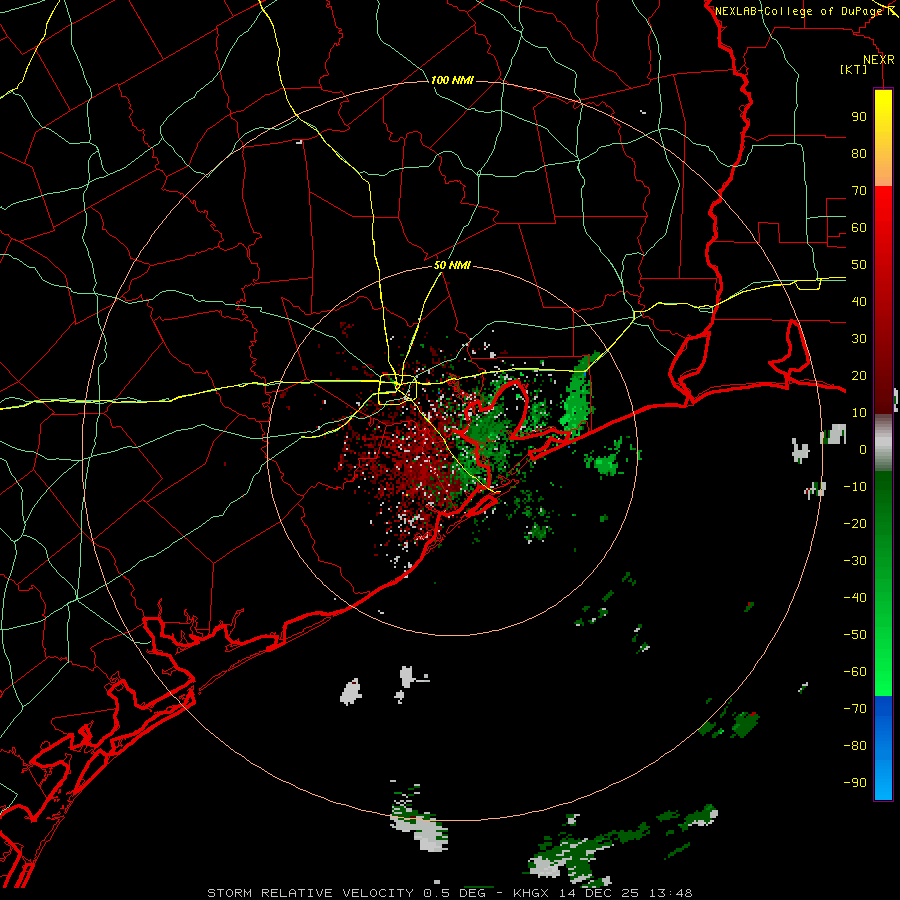The image size is (900, 900).
Task: Select the -50 value on velocity scale
Action: pyautogui.click(x=855, y=635)
